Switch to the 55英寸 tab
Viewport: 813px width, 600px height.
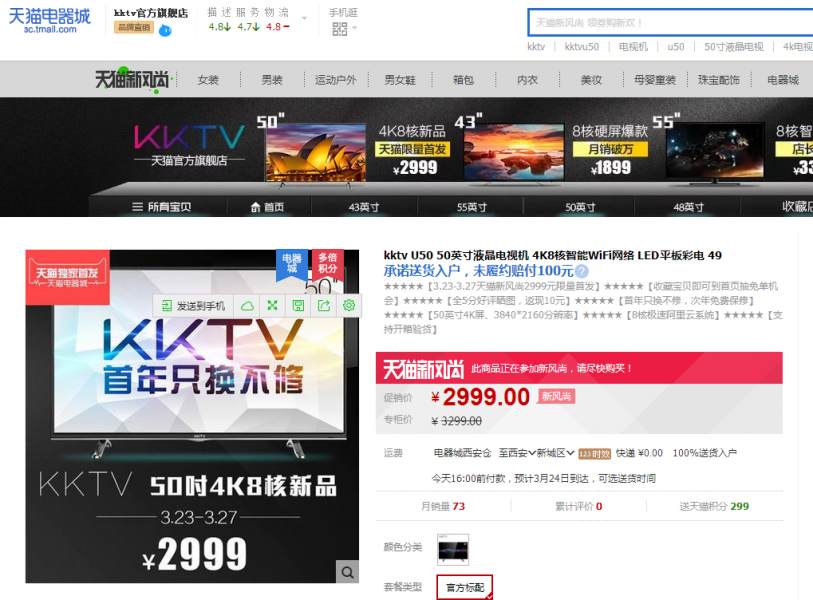[472, 207]
